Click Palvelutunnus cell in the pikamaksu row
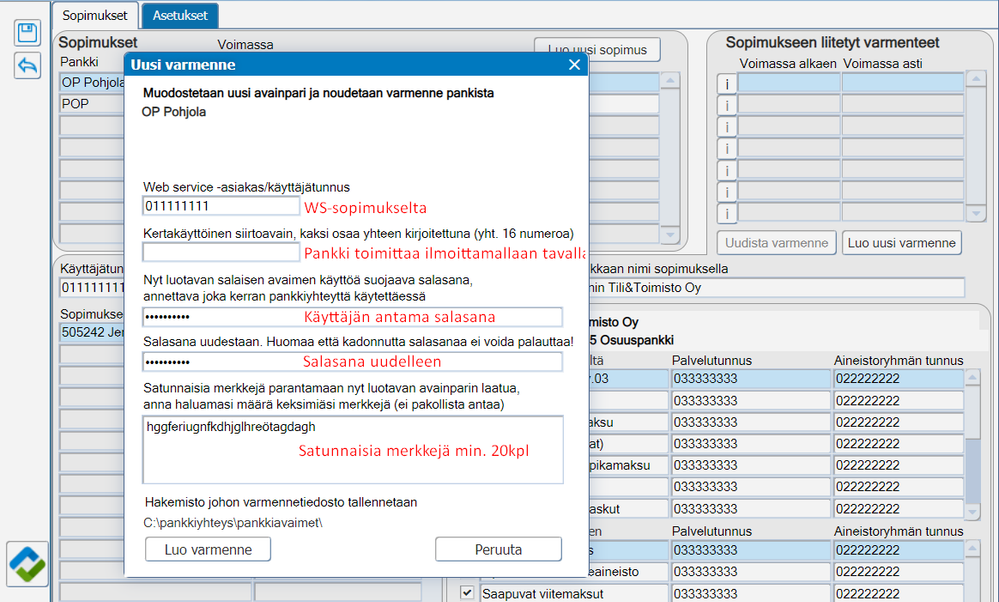This screenshot has width=999, height=602. 751,465
